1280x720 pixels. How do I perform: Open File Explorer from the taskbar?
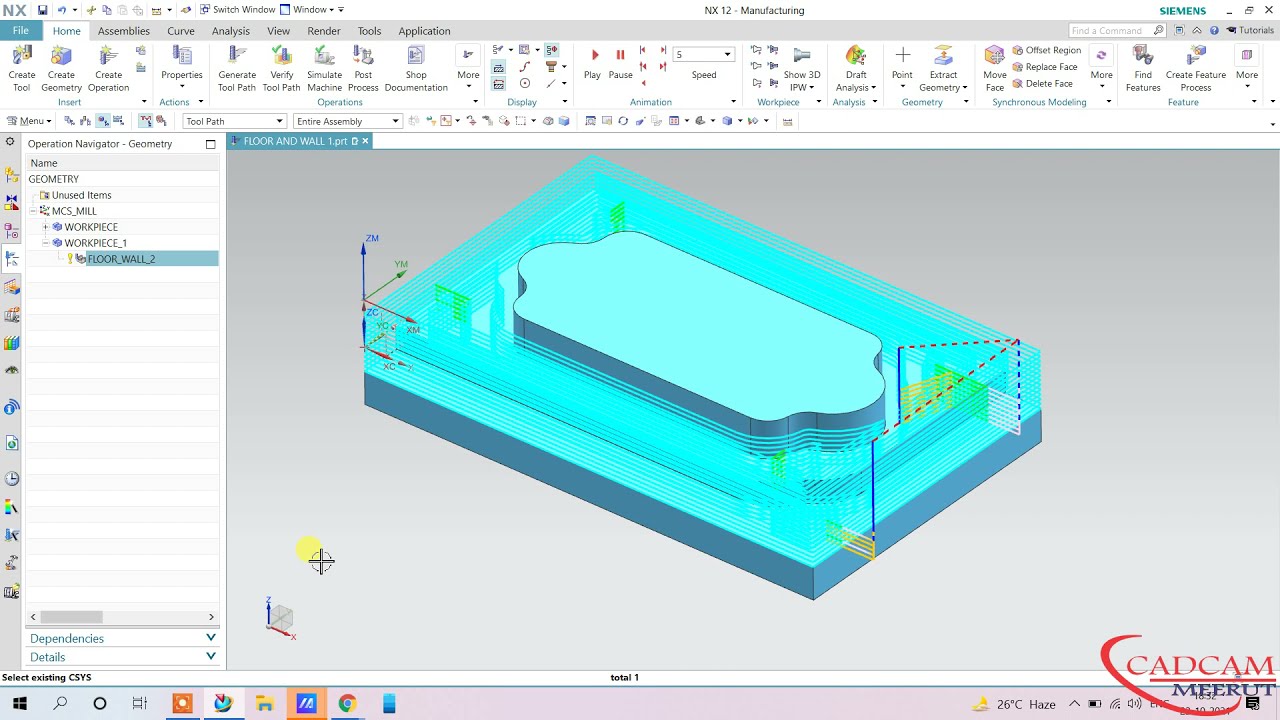click(x=264, y=704)
